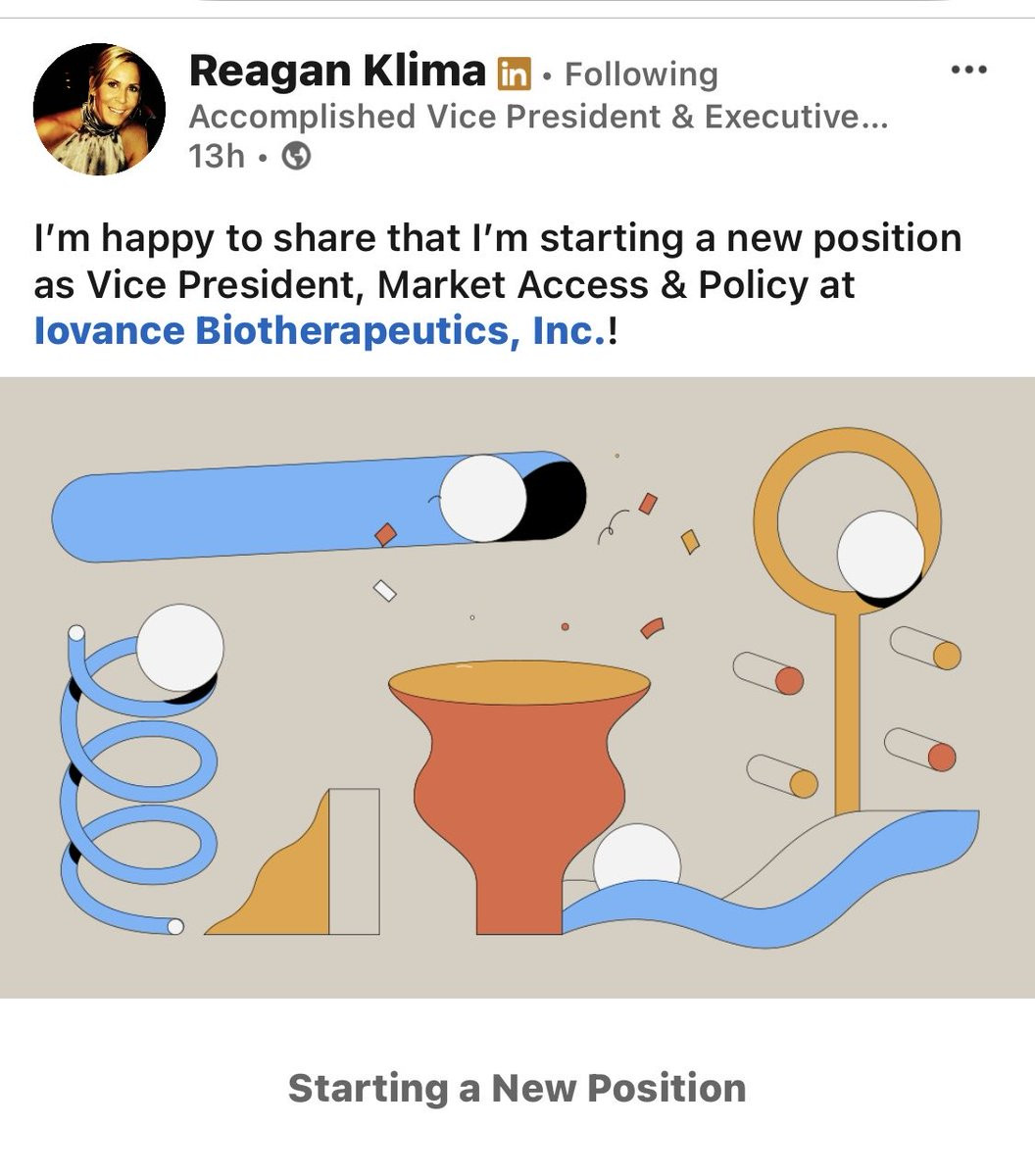Select the Starting a New Position caption

pyautogui.click(x=517, y=1088)
